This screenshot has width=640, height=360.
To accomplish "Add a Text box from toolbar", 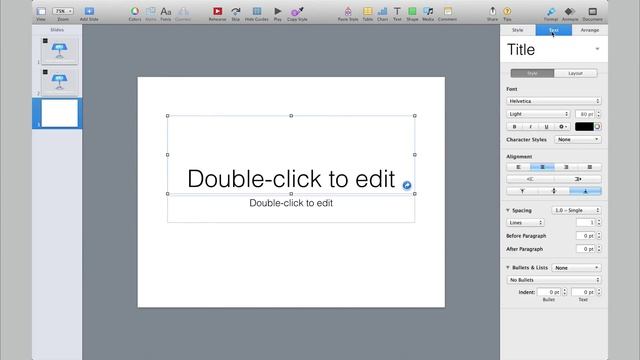I will [x=397, y=11].
